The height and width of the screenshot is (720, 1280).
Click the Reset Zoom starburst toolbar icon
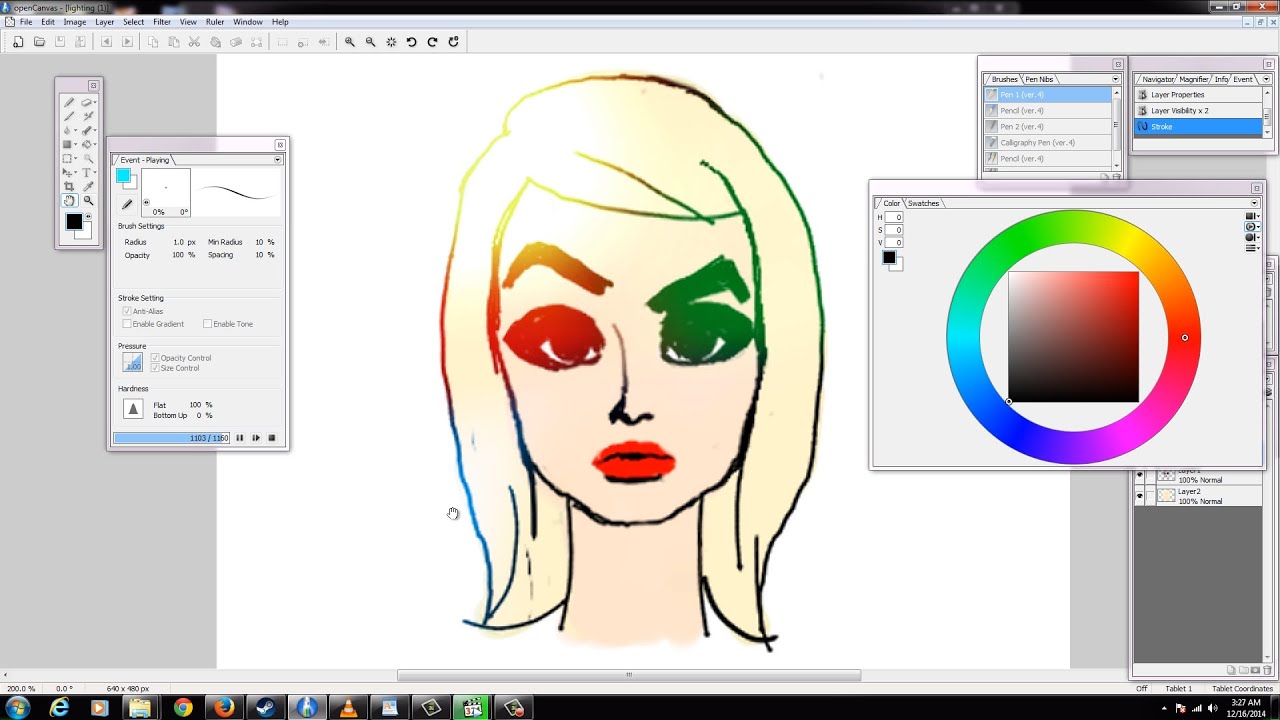click(391, 42)
